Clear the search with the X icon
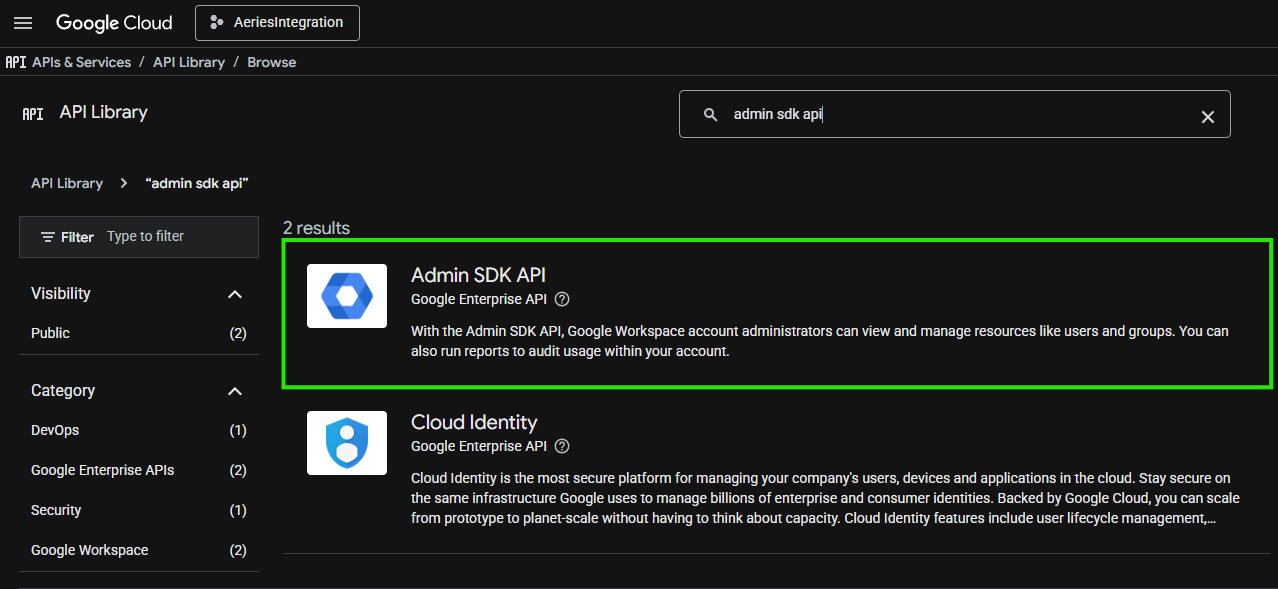 (x=1207, y=116)
